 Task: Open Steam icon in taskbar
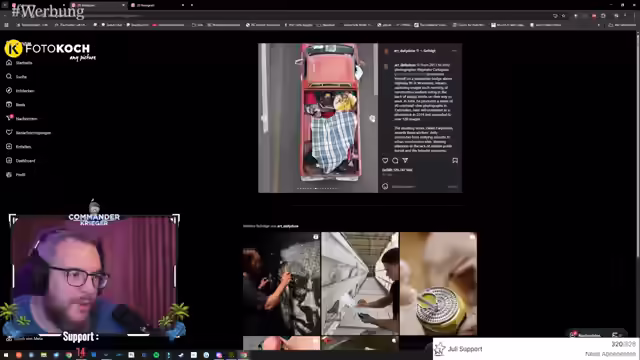point(181,355)
